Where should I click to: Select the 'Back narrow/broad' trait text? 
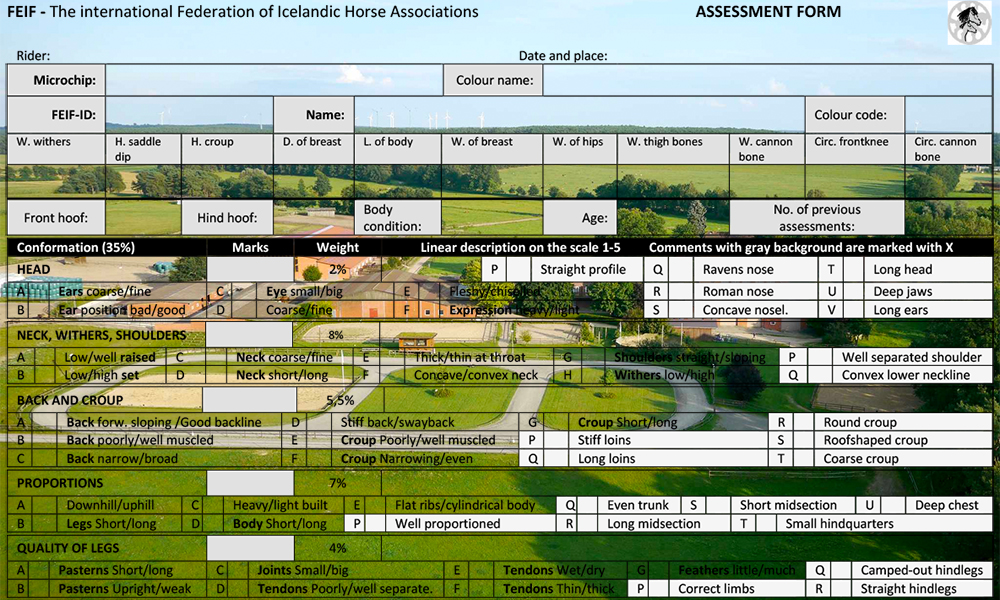(122, 458)
